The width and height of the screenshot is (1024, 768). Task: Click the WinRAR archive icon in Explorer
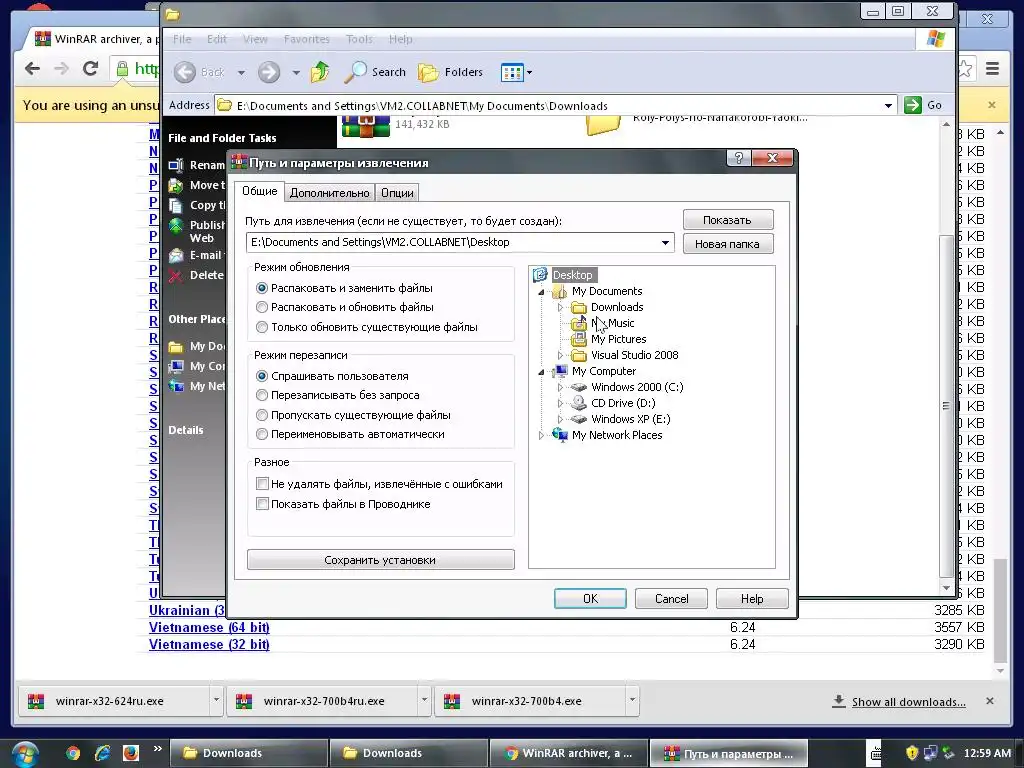tap(366, 125)
